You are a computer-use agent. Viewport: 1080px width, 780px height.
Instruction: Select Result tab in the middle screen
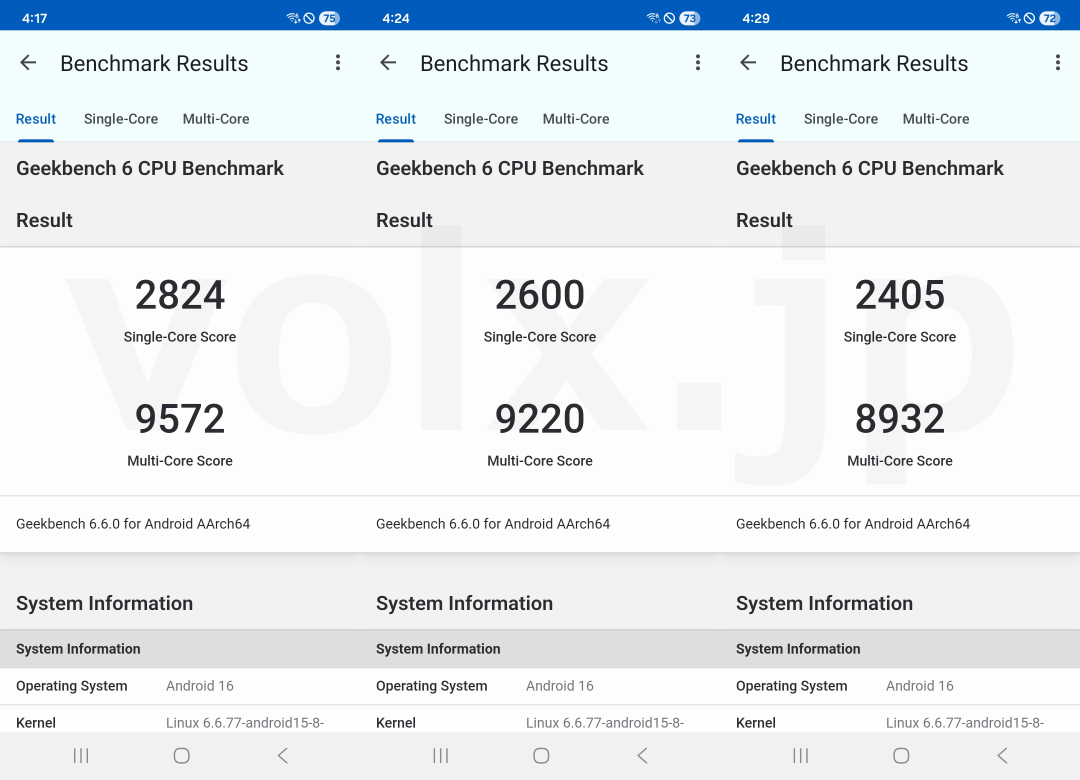(396, 119)
